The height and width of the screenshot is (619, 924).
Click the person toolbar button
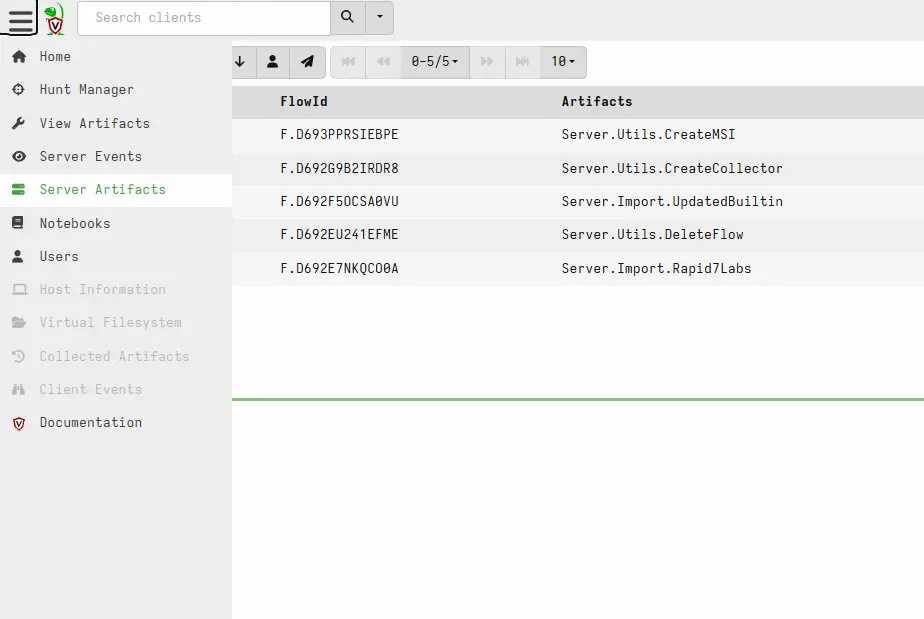(273, 62)
